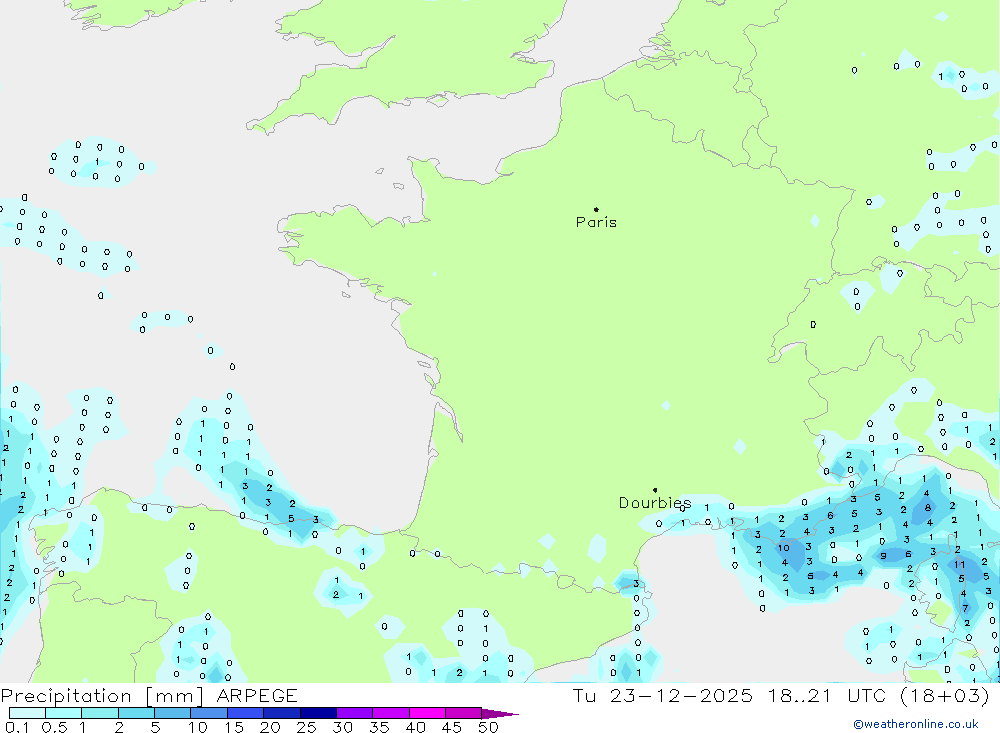The width and height of the screenshot is (1000, 733).
Task: Click the '18..21 UTC' time range
Action: tap(829, 696)
